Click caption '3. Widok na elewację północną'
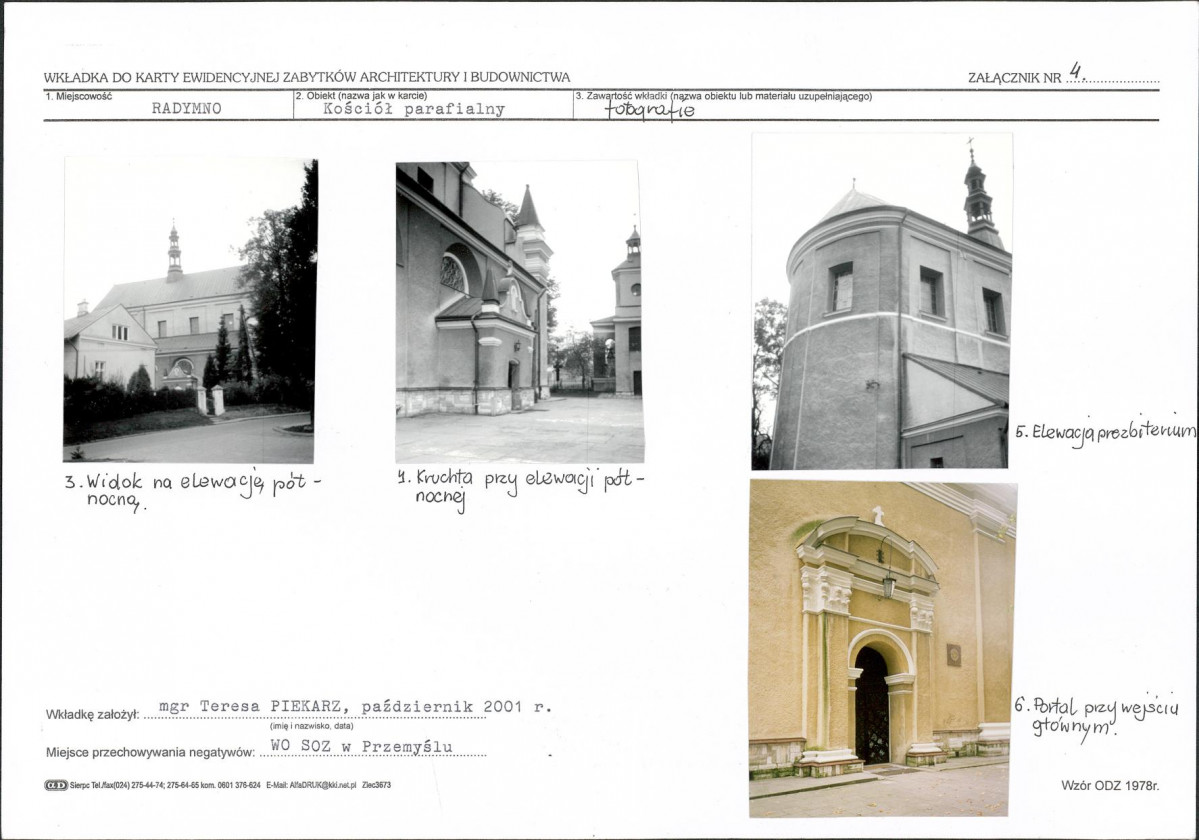The image size is (1199, 840). (x=193, y=491)
